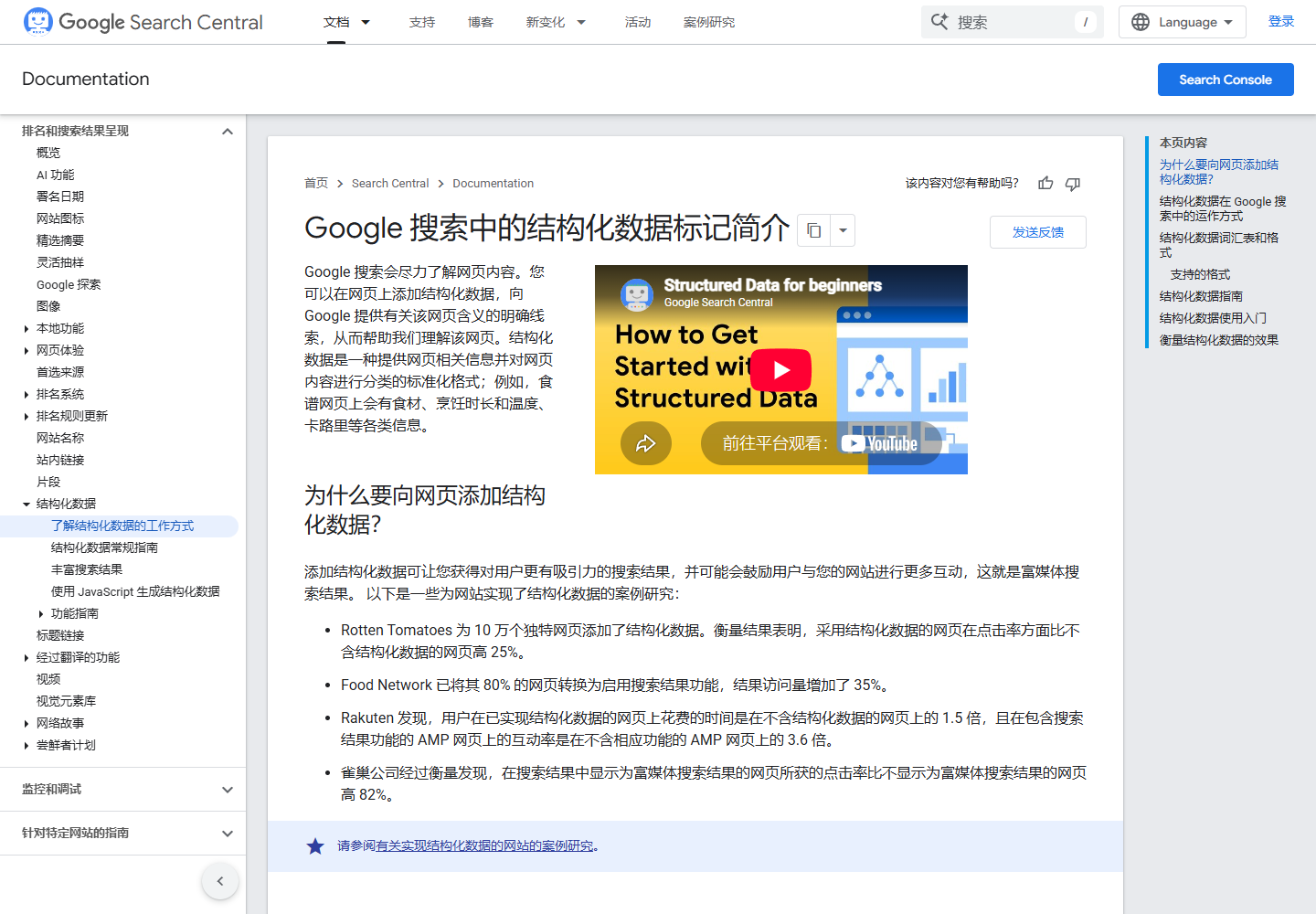Screen dimensions: 1316x914
Task: Open the 博客 nav tab
Action: [481, 22]
